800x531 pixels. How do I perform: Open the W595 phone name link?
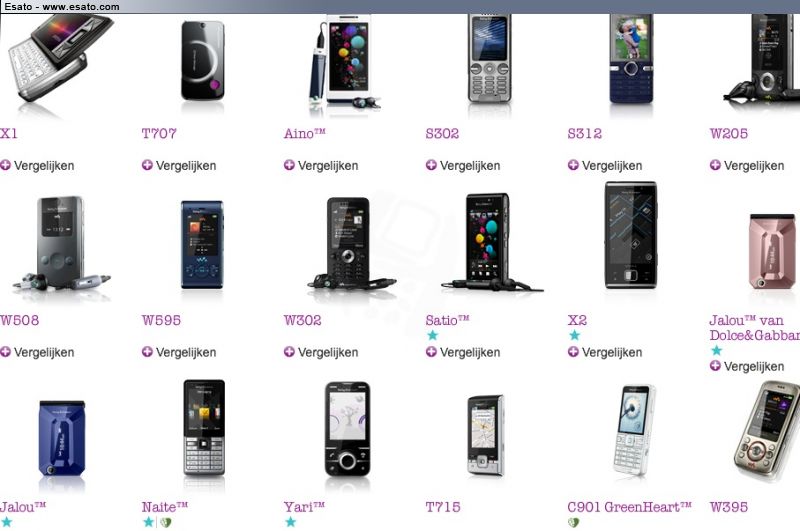click(x=161, y=320)
